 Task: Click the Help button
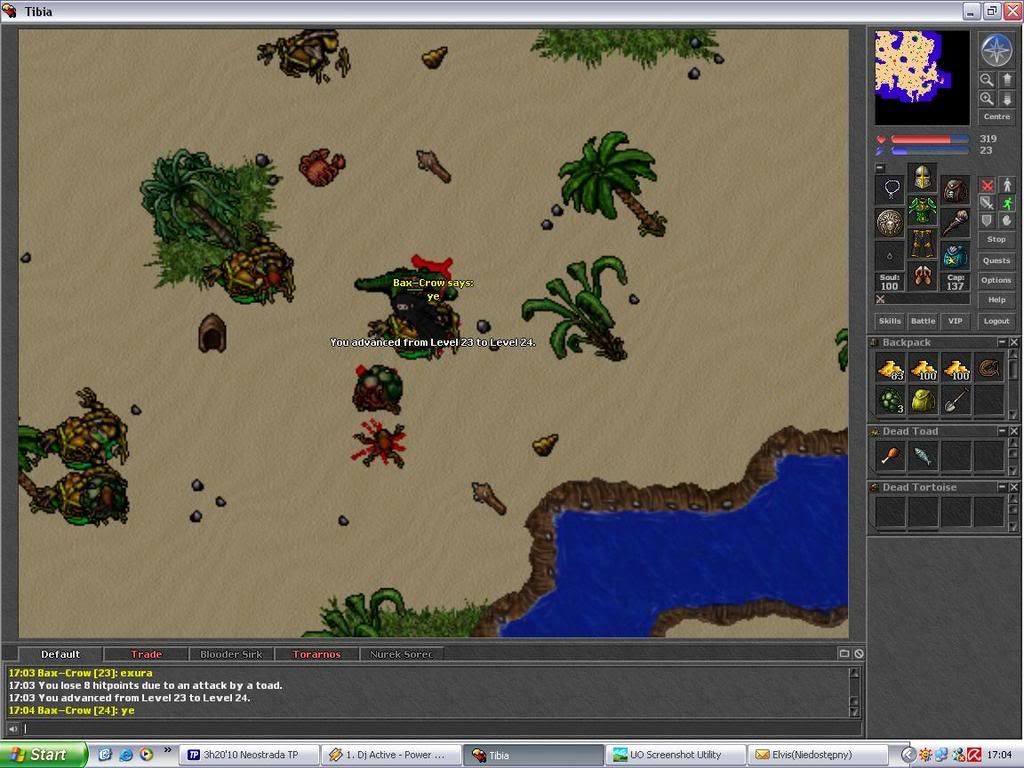(x=997, y=300)
